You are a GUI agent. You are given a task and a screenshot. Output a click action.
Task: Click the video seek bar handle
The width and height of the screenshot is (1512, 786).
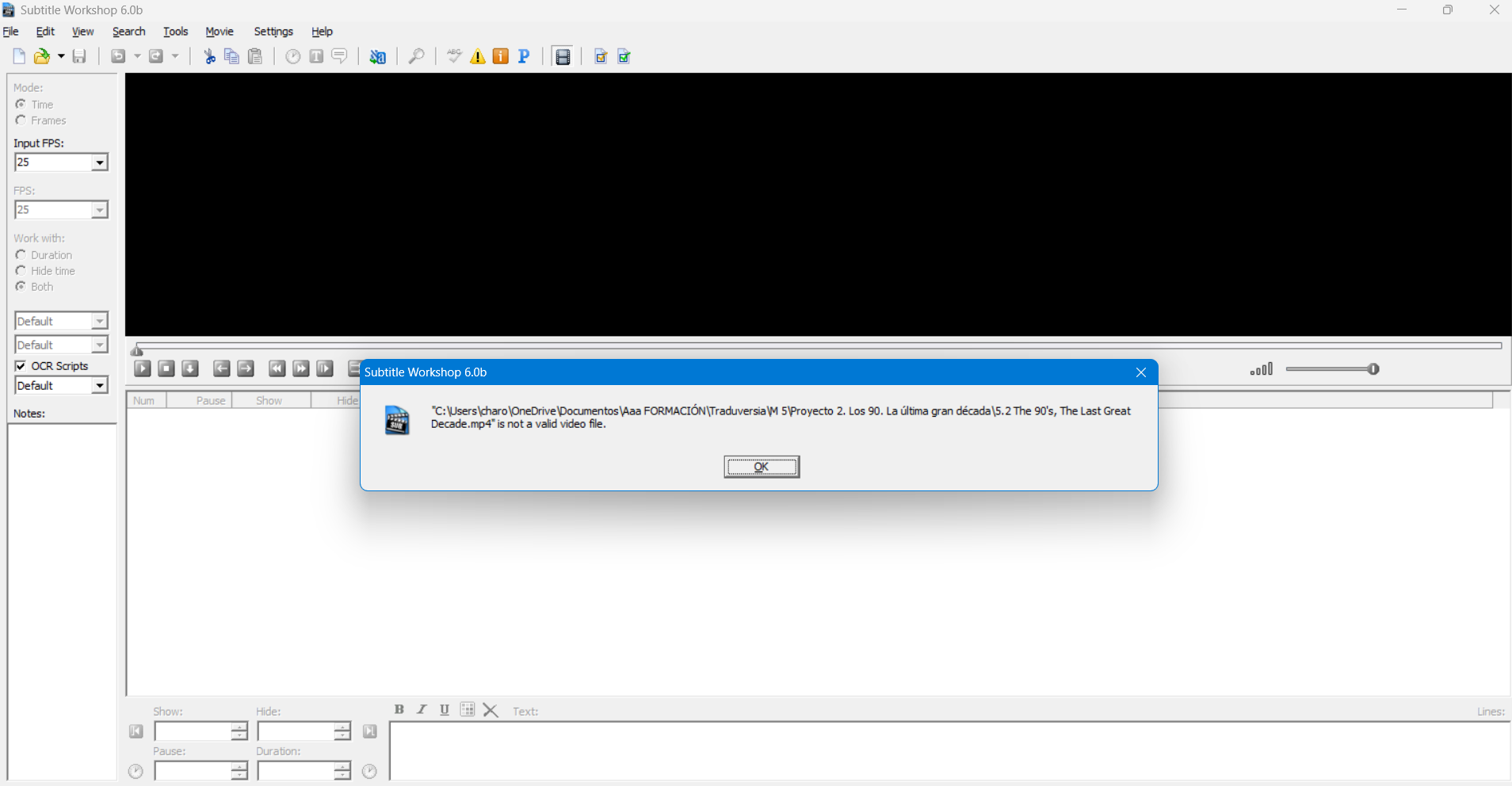click(x=137, y=351)
